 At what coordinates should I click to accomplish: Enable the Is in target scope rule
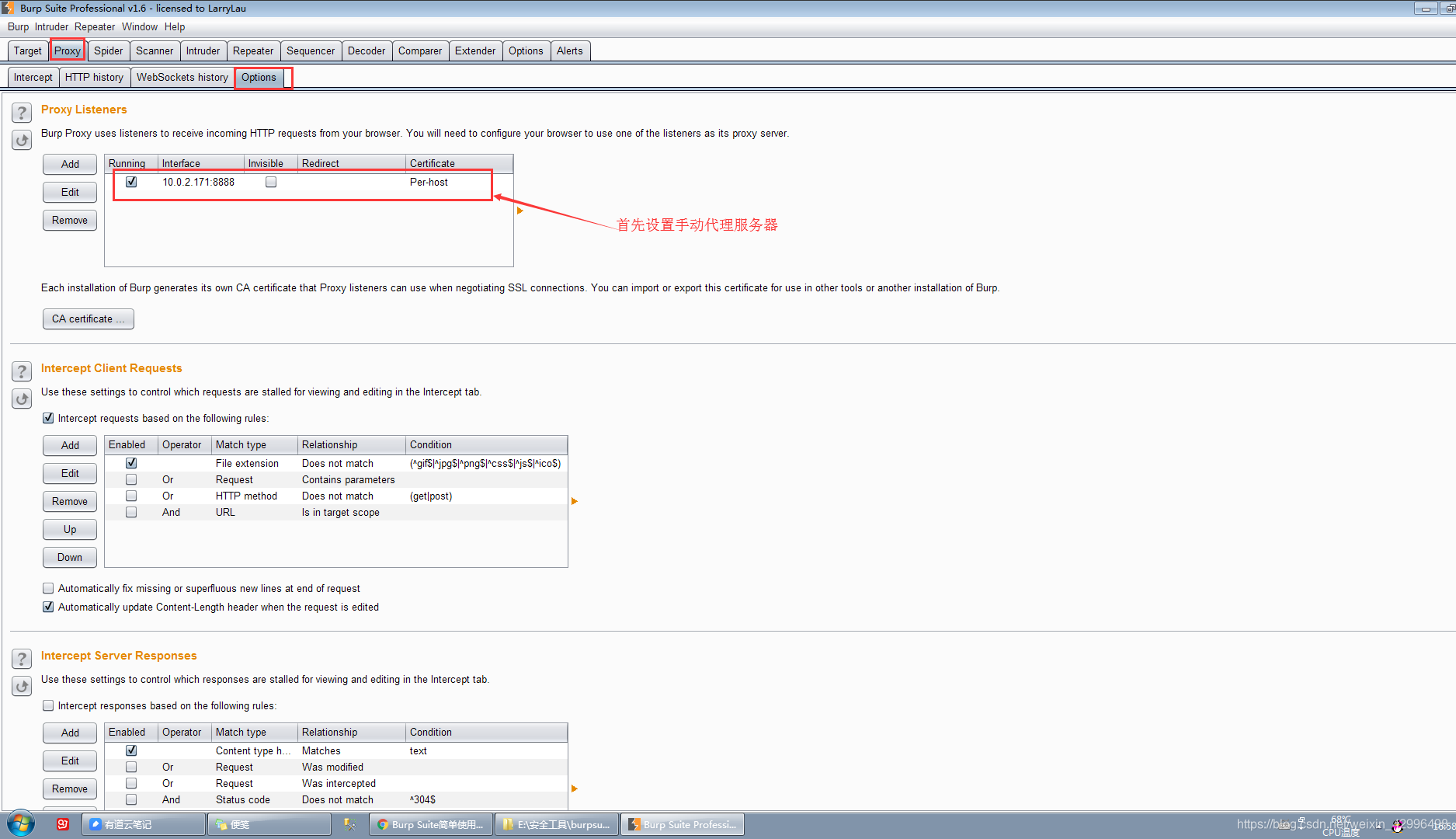pos(131,512)
